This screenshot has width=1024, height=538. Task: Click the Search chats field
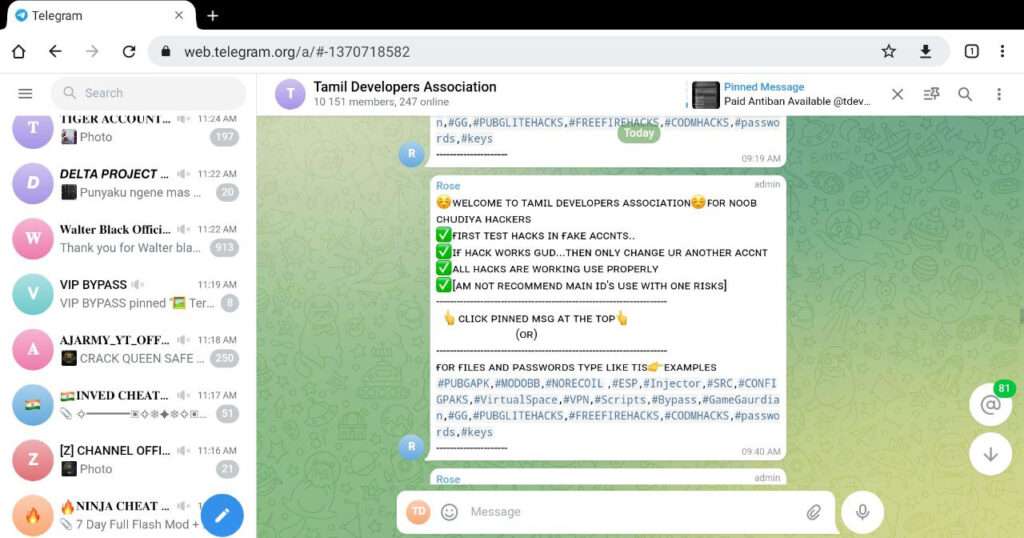[149, 93]
